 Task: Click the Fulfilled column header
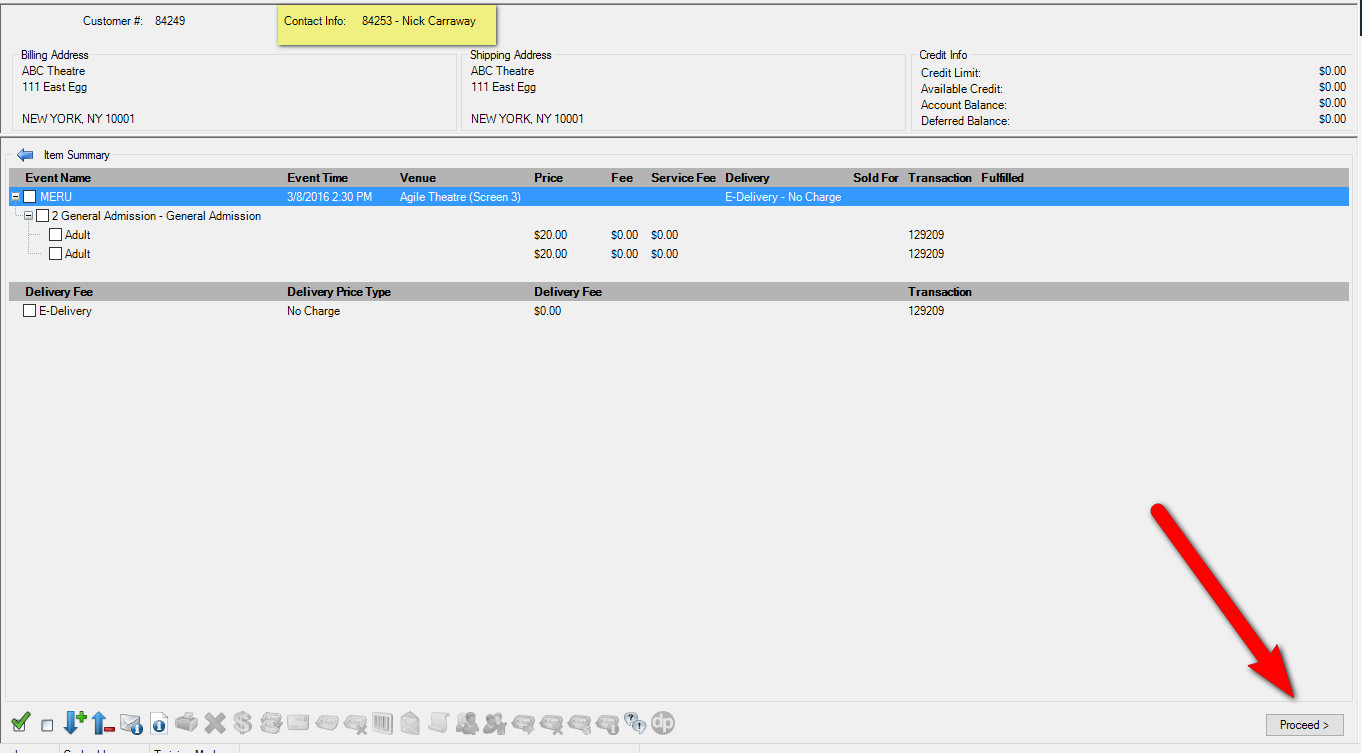coord(1003,178)
